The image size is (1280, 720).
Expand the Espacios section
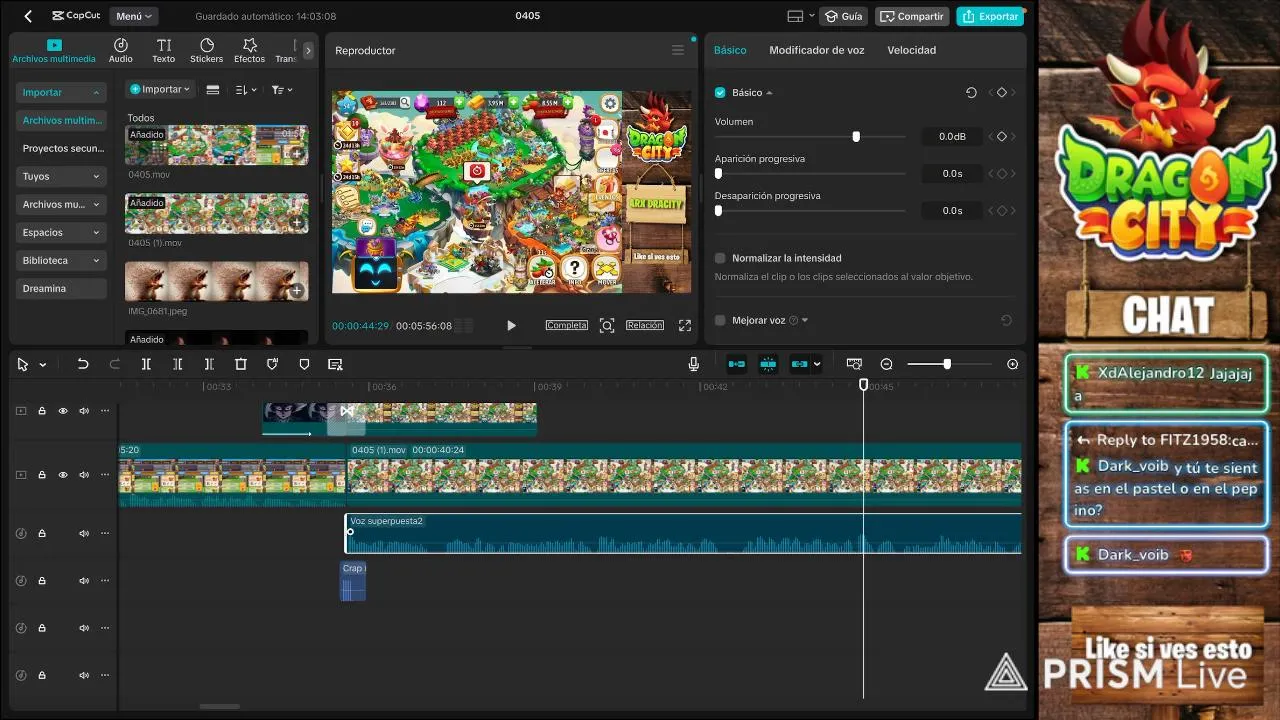[61, 232]
